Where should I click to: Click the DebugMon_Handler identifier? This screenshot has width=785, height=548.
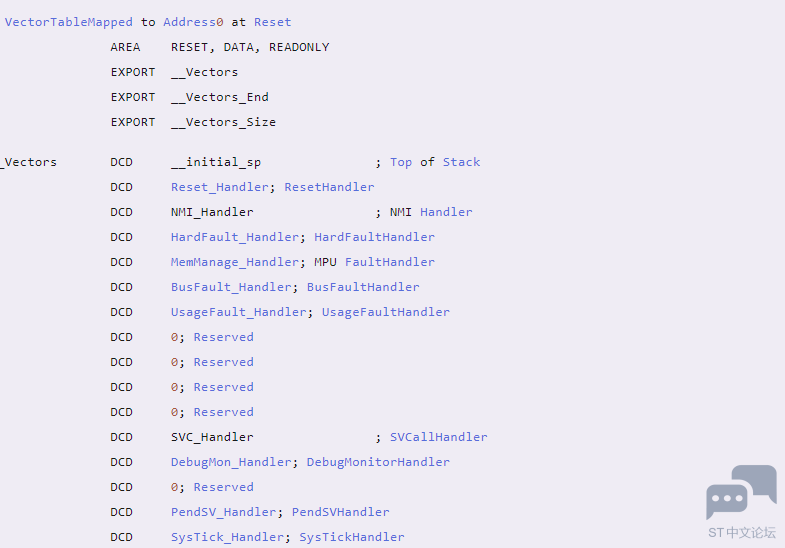pyautogui.click(x=231, y=462)
